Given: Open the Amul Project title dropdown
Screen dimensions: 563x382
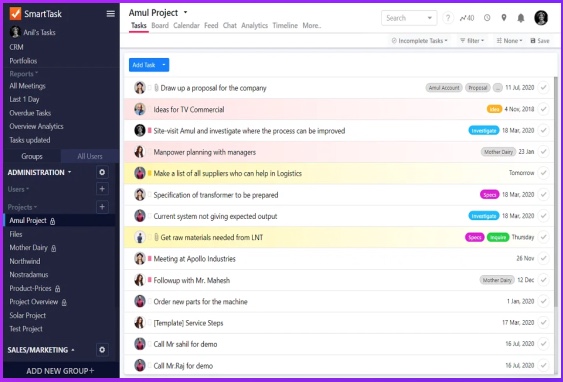Looking at the screenshot, I should pos(185,13).
